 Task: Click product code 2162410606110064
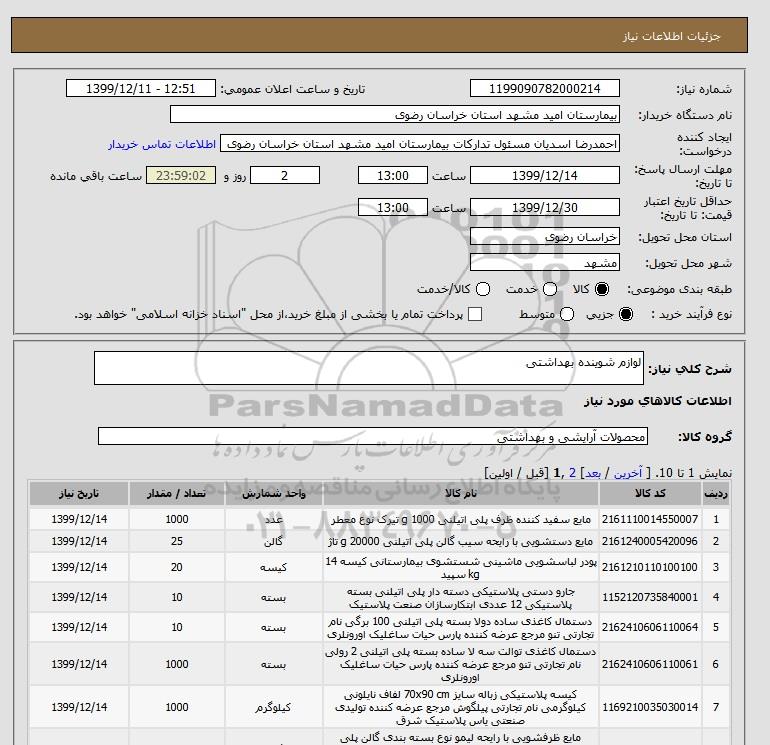coord(650,627)
